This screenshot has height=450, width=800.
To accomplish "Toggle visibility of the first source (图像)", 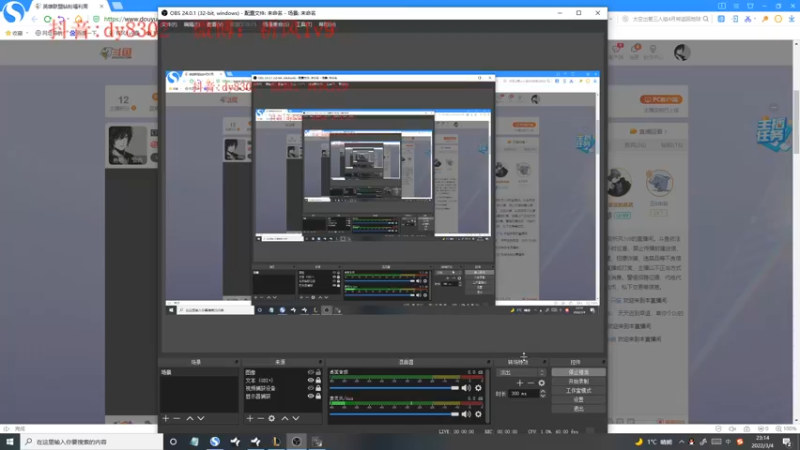I will (x=310, y=372).
